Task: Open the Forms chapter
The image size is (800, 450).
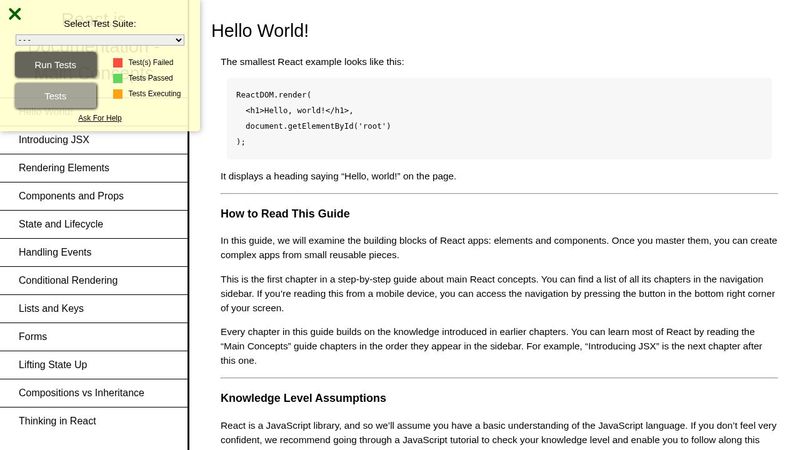Action: coord(94,336)
